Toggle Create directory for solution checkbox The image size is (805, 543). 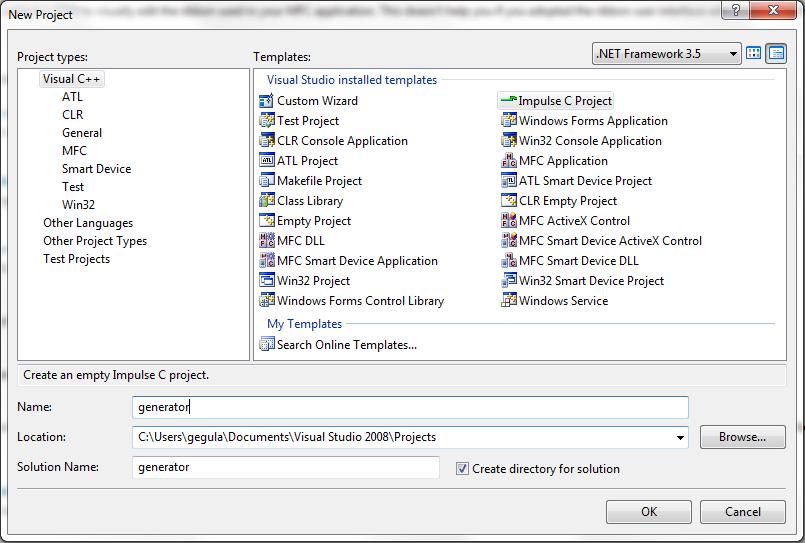462,469
